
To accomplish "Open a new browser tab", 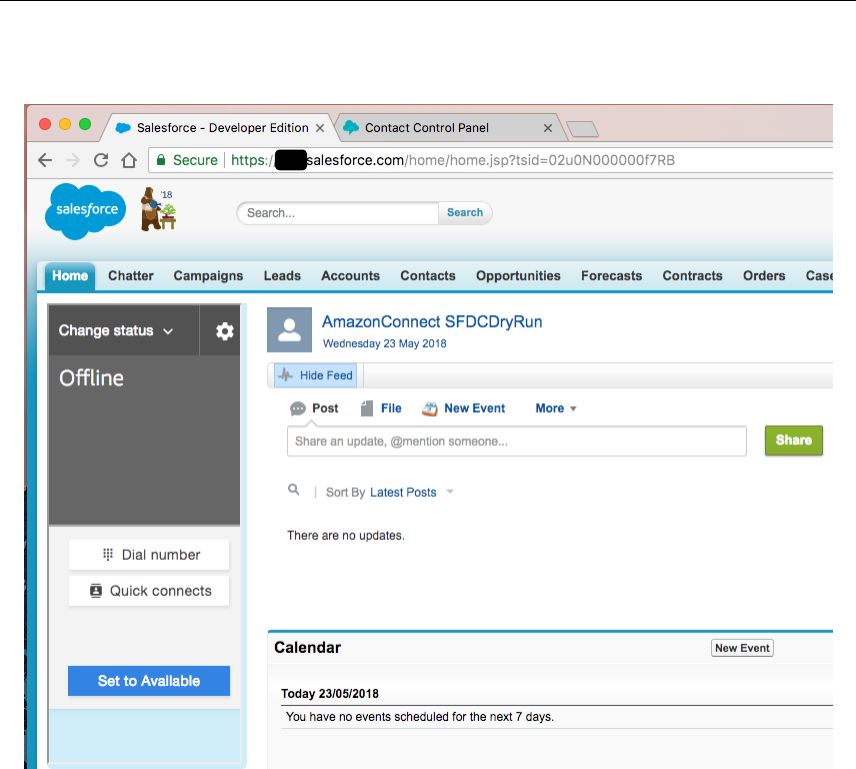I will (582, 129).
